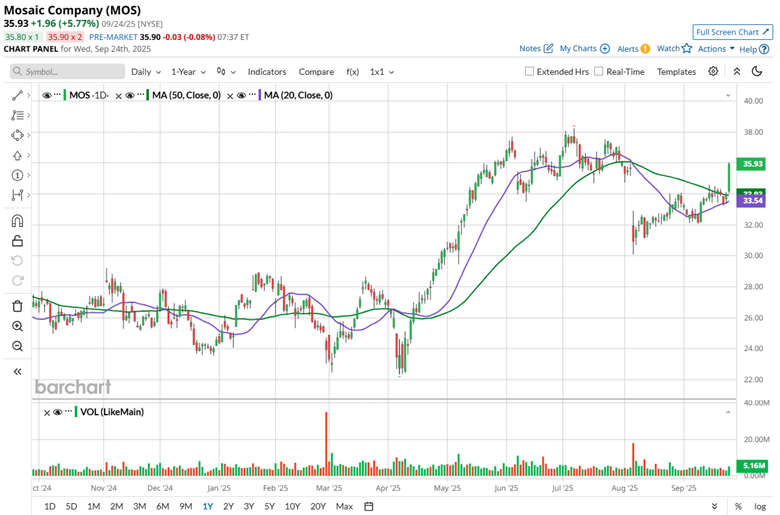This screenshot has width=780, height=515.
Task: Select the 6M time range
Action: pos(163,506)
